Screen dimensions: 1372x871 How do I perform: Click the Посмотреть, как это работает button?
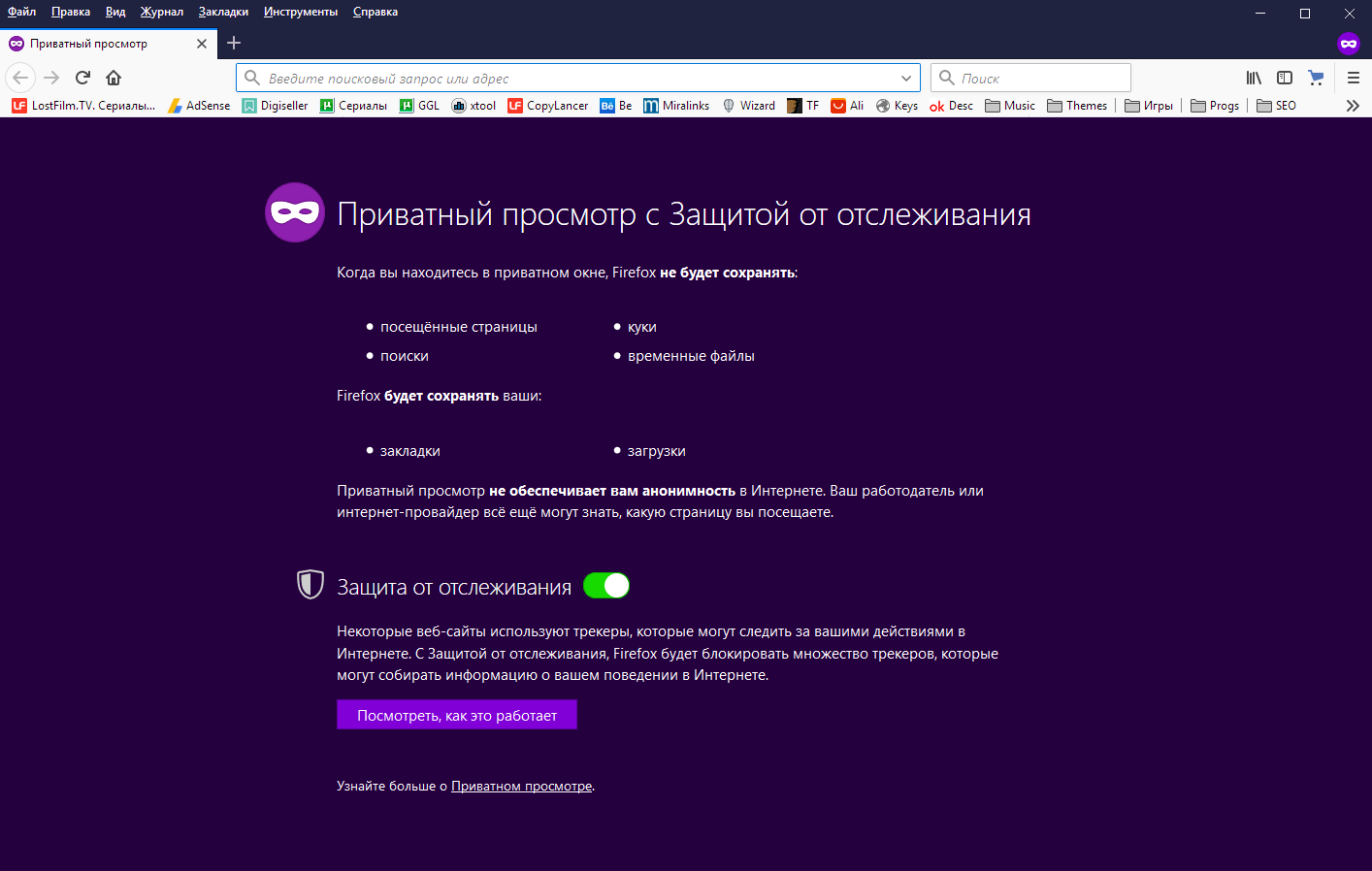[x=457, y=715]
